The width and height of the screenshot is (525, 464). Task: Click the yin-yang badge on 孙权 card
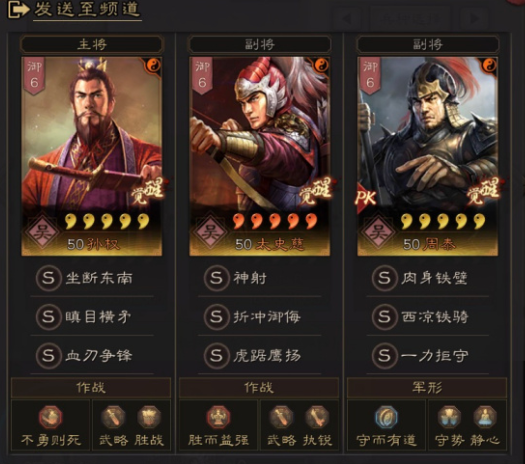click(x=153, y=66)
